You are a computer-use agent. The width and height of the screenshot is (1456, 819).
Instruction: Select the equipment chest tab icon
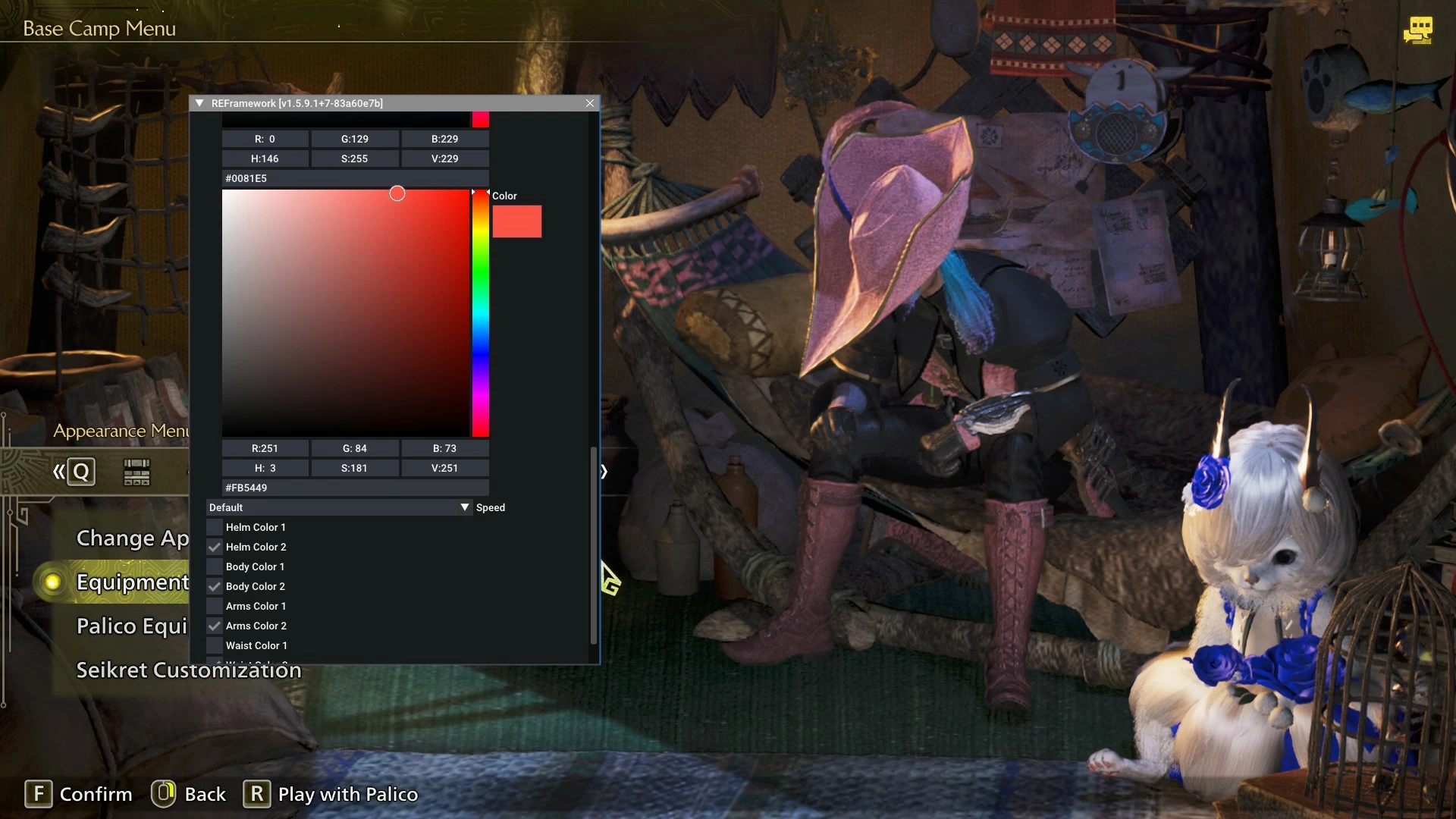(x=136, y=472)
